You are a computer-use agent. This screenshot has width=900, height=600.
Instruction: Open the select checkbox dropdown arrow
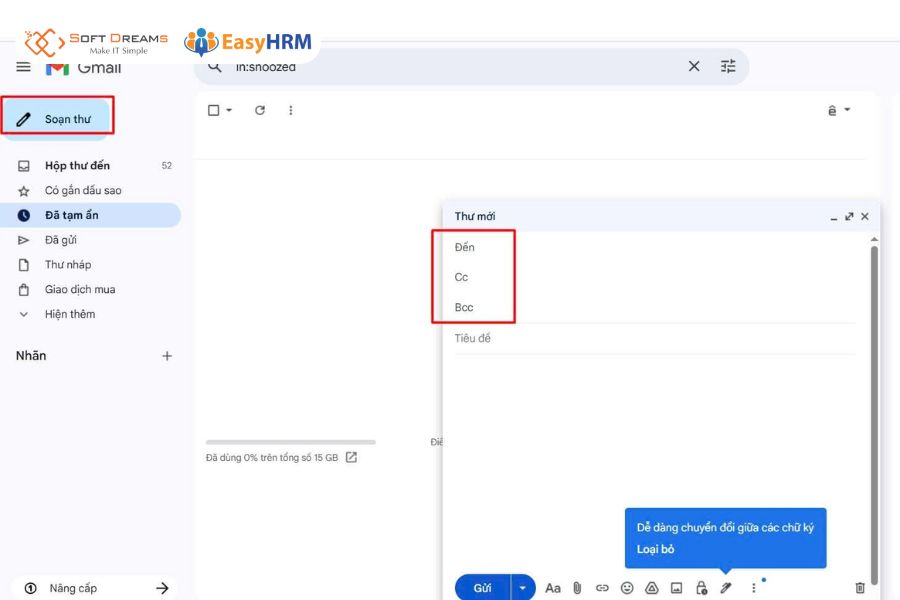tap(229, 110)
